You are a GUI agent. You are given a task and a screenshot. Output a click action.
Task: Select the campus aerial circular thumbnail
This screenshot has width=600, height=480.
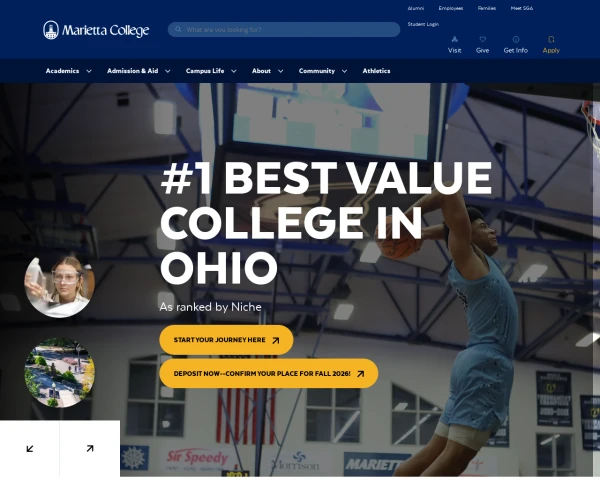coord(59,372)
